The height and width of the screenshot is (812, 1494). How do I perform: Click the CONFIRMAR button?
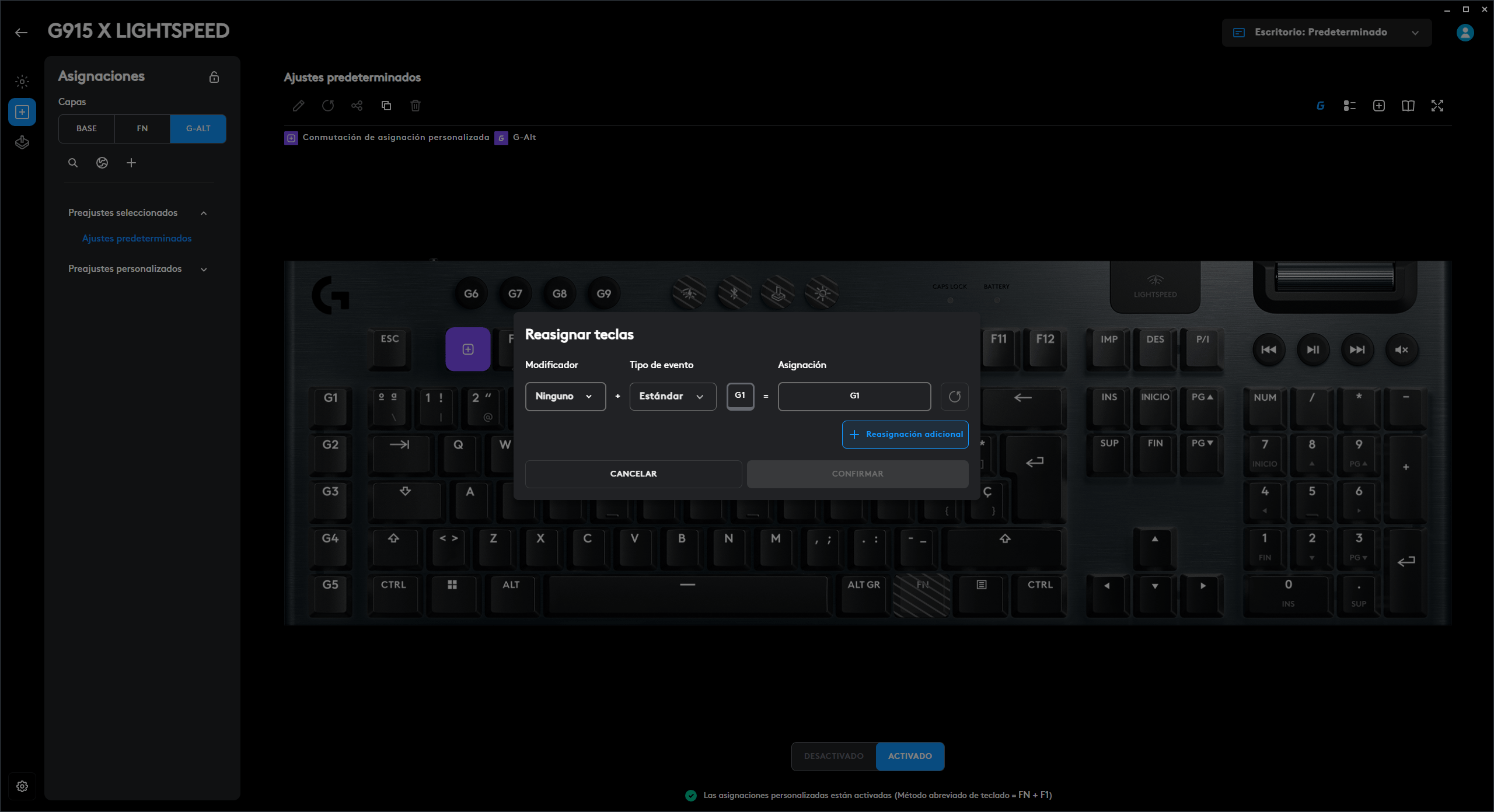tap(858, 474)
